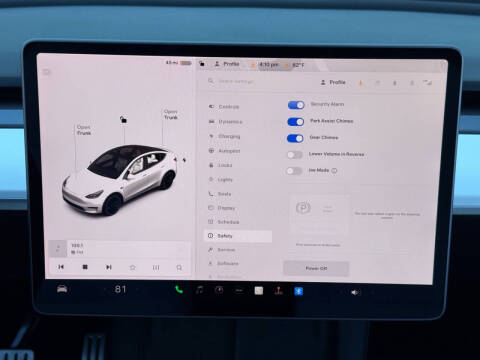Screen dimensions: 480x360
Task: Enable the Joe Mode switch
Action: coord(294,171)
